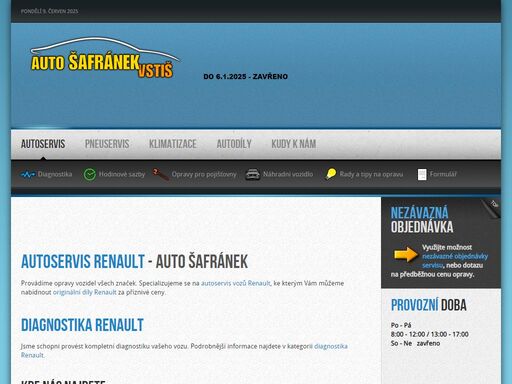
Task: Click the date text 'Pondělí 9. červen 2025'
Action: 49,11
